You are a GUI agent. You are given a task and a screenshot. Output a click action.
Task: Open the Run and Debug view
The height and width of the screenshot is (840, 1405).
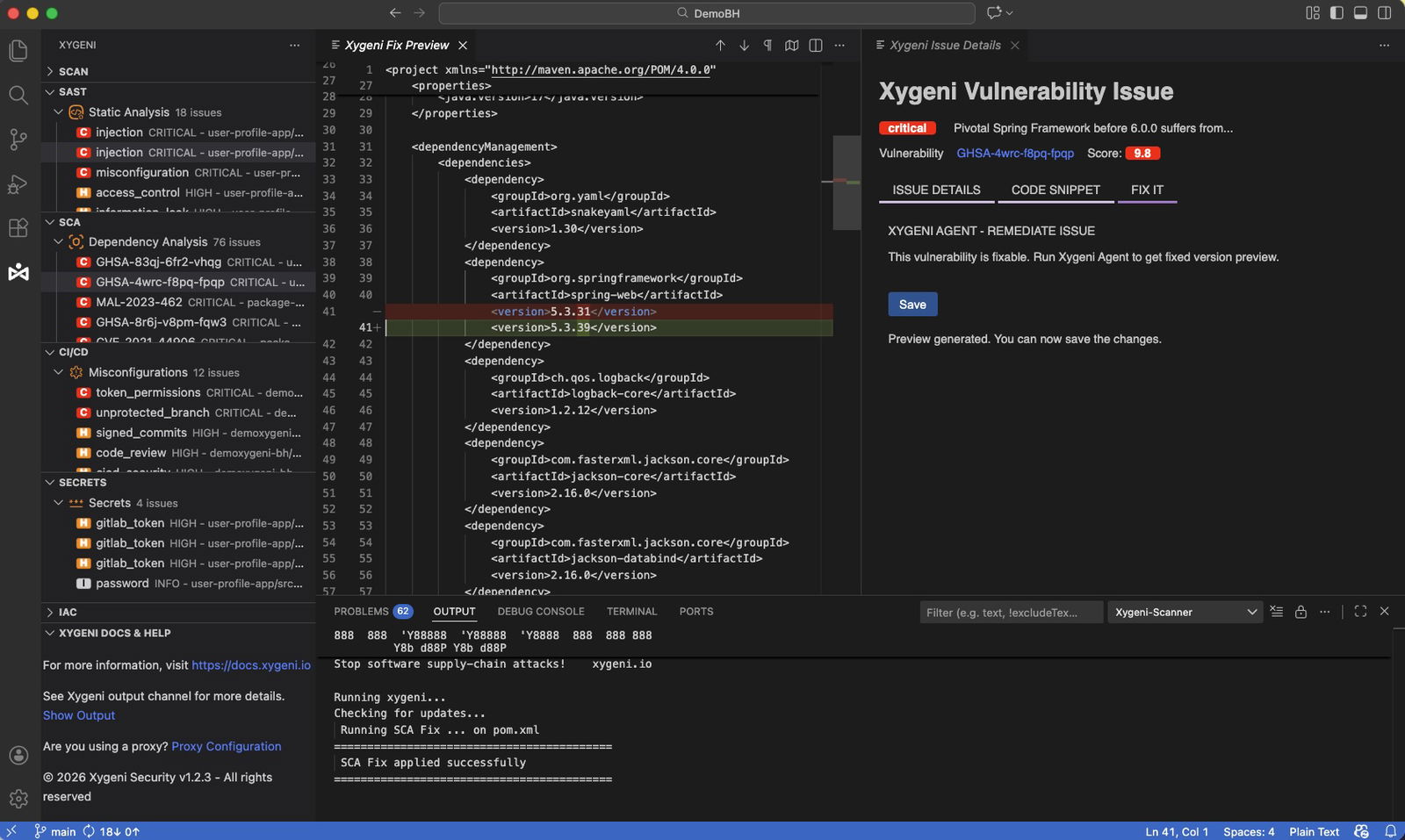[x=18, y=184]
